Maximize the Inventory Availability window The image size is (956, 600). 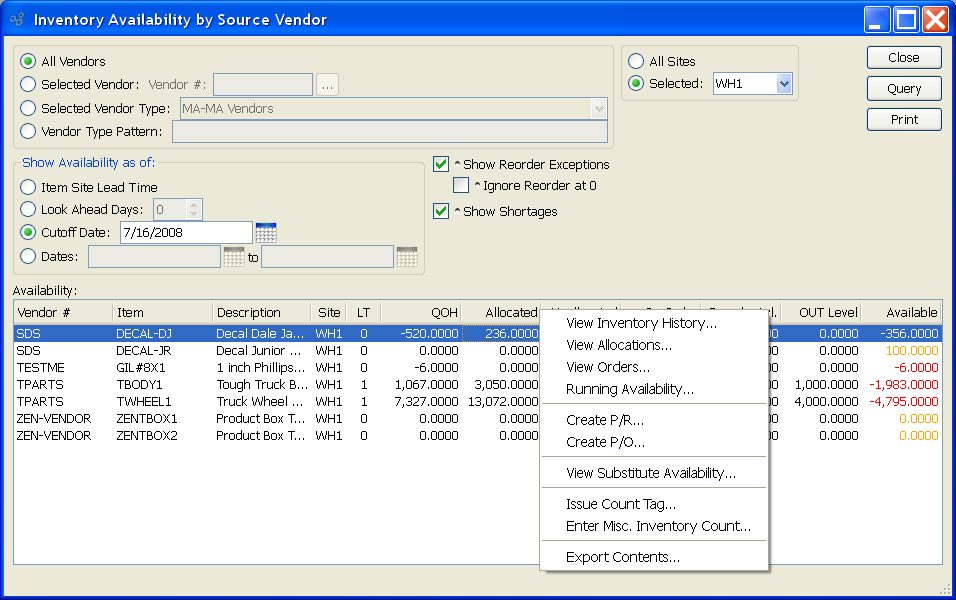click(x=906, y=19)
